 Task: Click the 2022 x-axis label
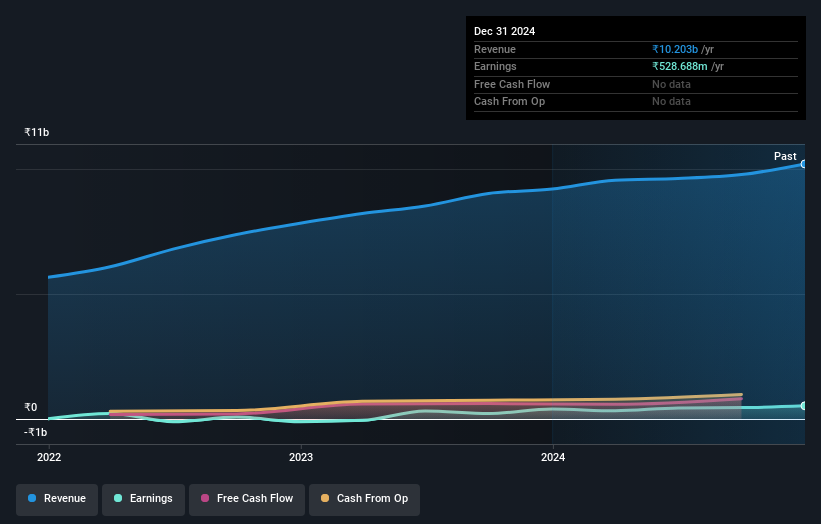(x=49, y=457)
